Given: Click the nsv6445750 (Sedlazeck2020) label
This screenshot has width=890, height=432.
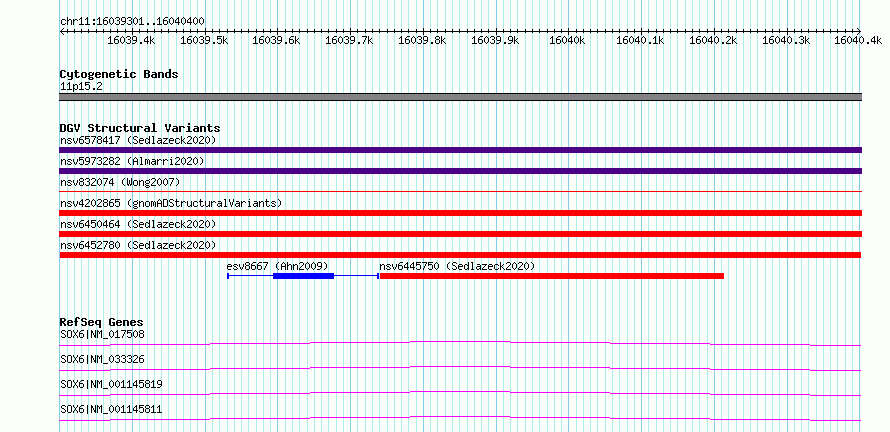Looking at the screenshot, I should [457, 266].
